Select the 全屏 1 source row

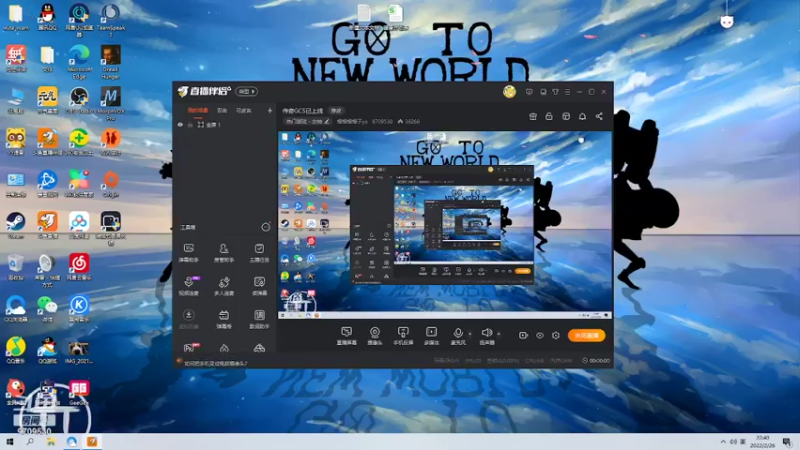(224, 124)
